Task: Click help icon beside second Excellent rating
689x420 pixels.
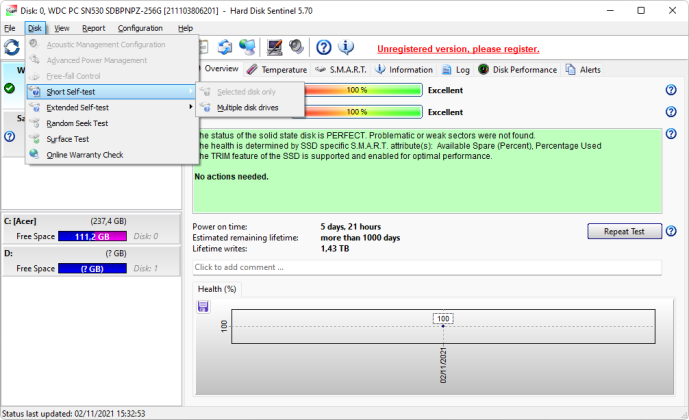Action: coord(671,112)
